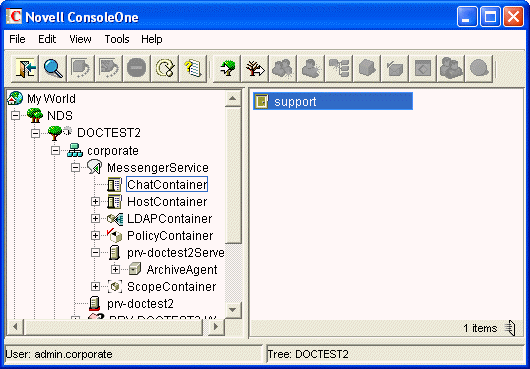
Task: Open the File menu
Action: [x=17, y=39]
